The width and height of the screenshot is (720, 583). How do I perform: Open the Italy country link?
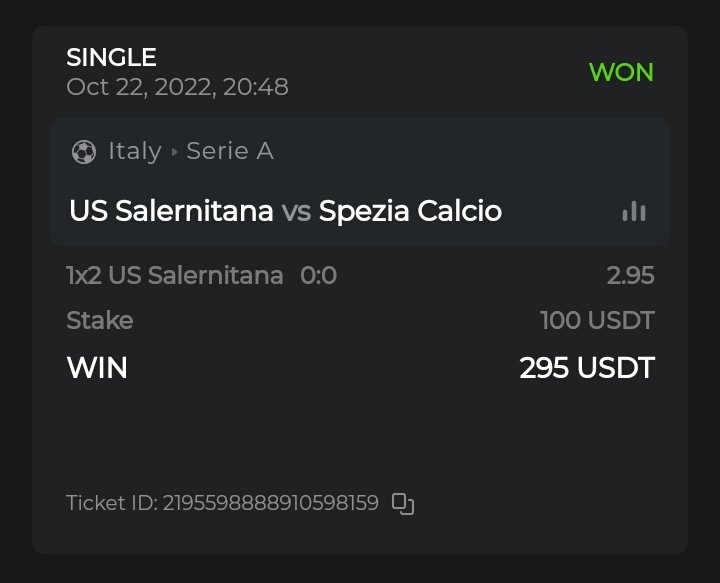click(x=134, y=151)
